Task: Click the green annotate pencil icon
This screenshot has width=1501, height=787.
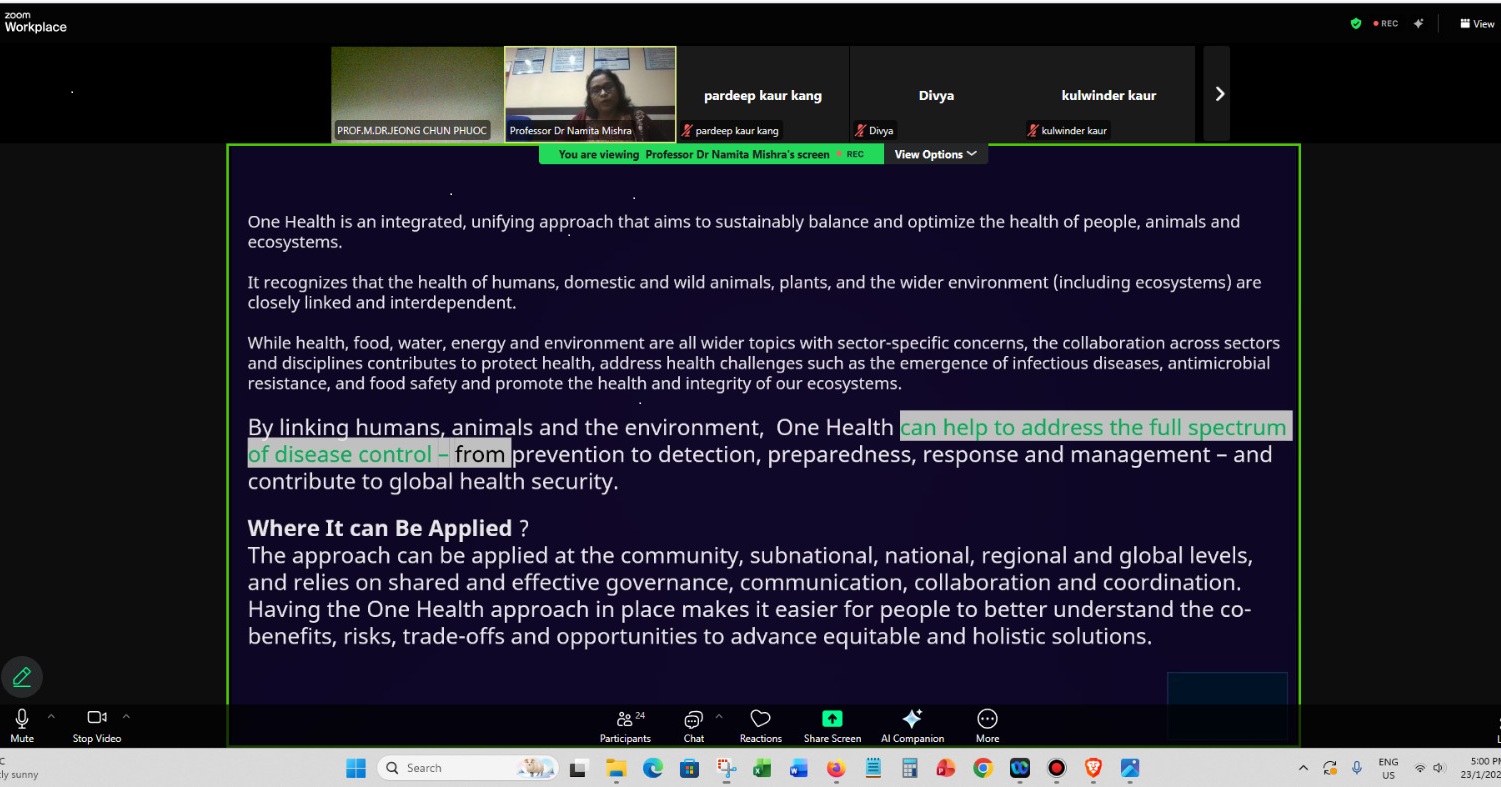Action: click(x=22, y=678)
